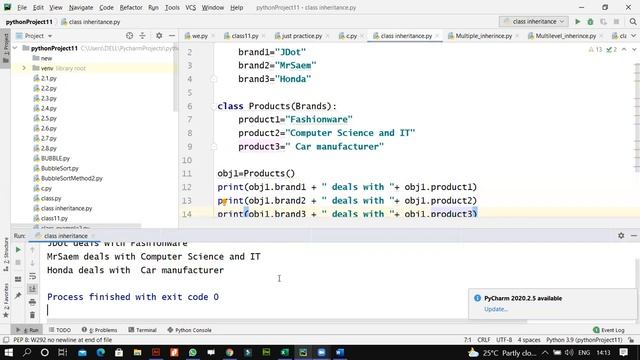Open Run panel settings gear
The height and width of the screenshot is (360, 640).
[x=621, y=236]
